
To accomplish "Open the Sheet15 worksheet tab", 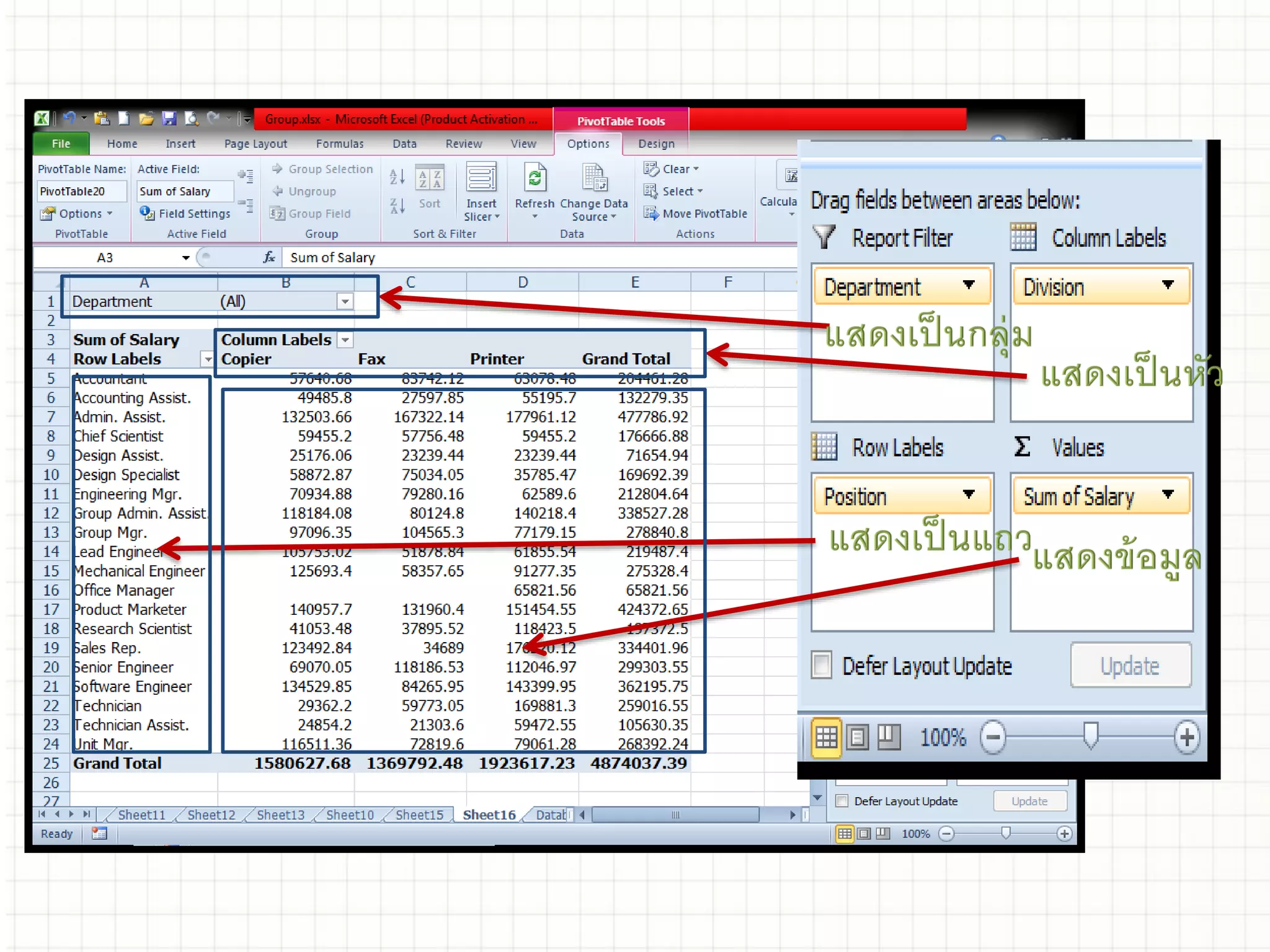I will 419,814.
